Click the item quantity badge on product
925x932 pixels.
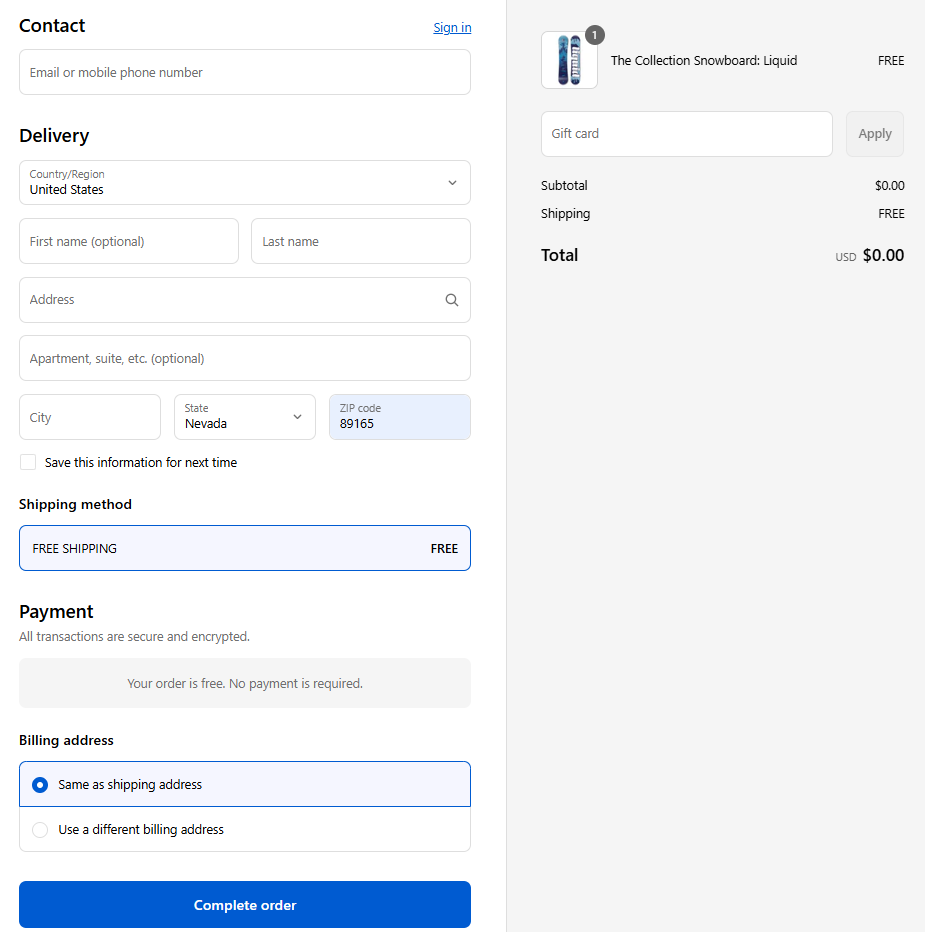(595, 36)
